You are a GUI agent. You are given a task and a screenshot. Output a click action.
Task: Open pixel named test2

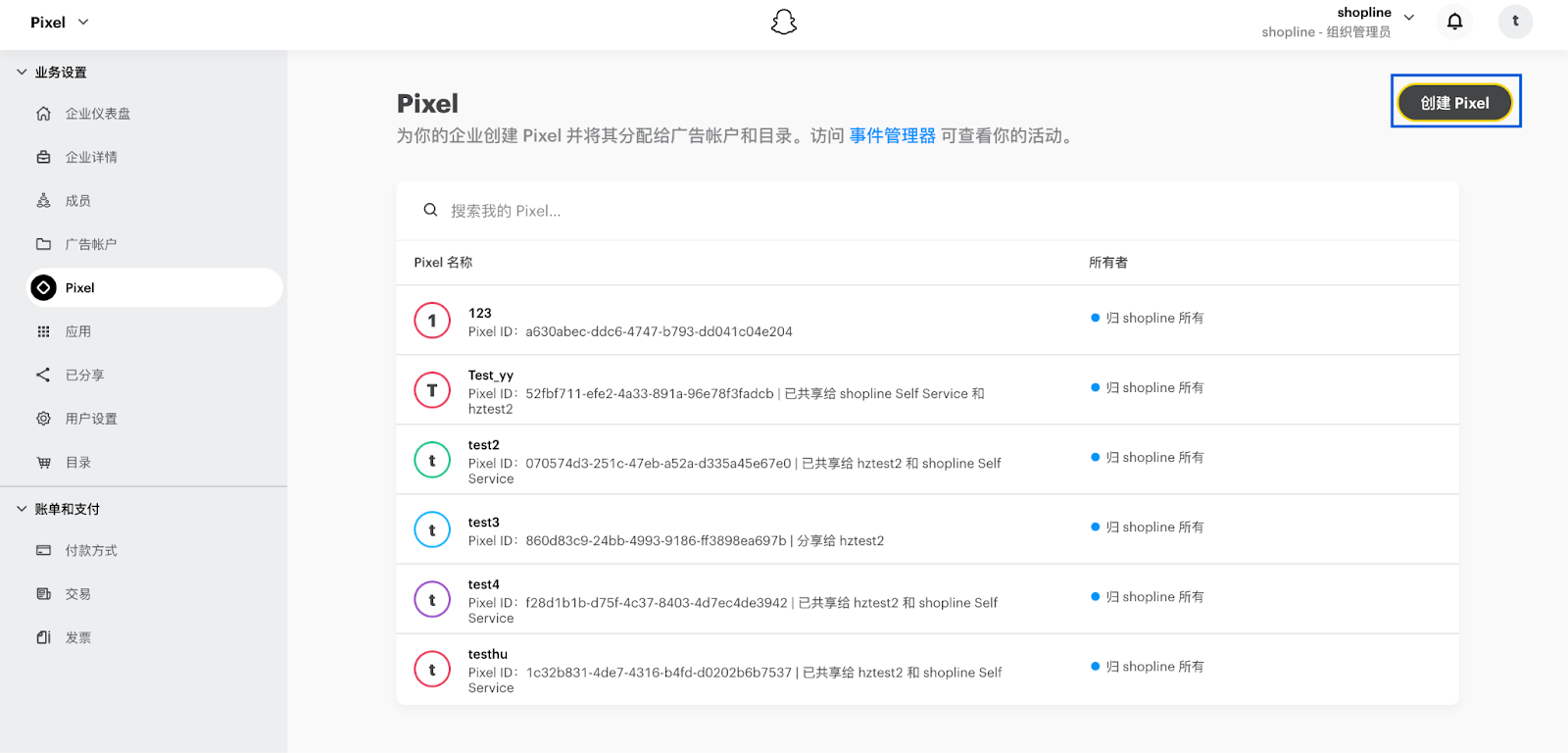tap(484, 444)
